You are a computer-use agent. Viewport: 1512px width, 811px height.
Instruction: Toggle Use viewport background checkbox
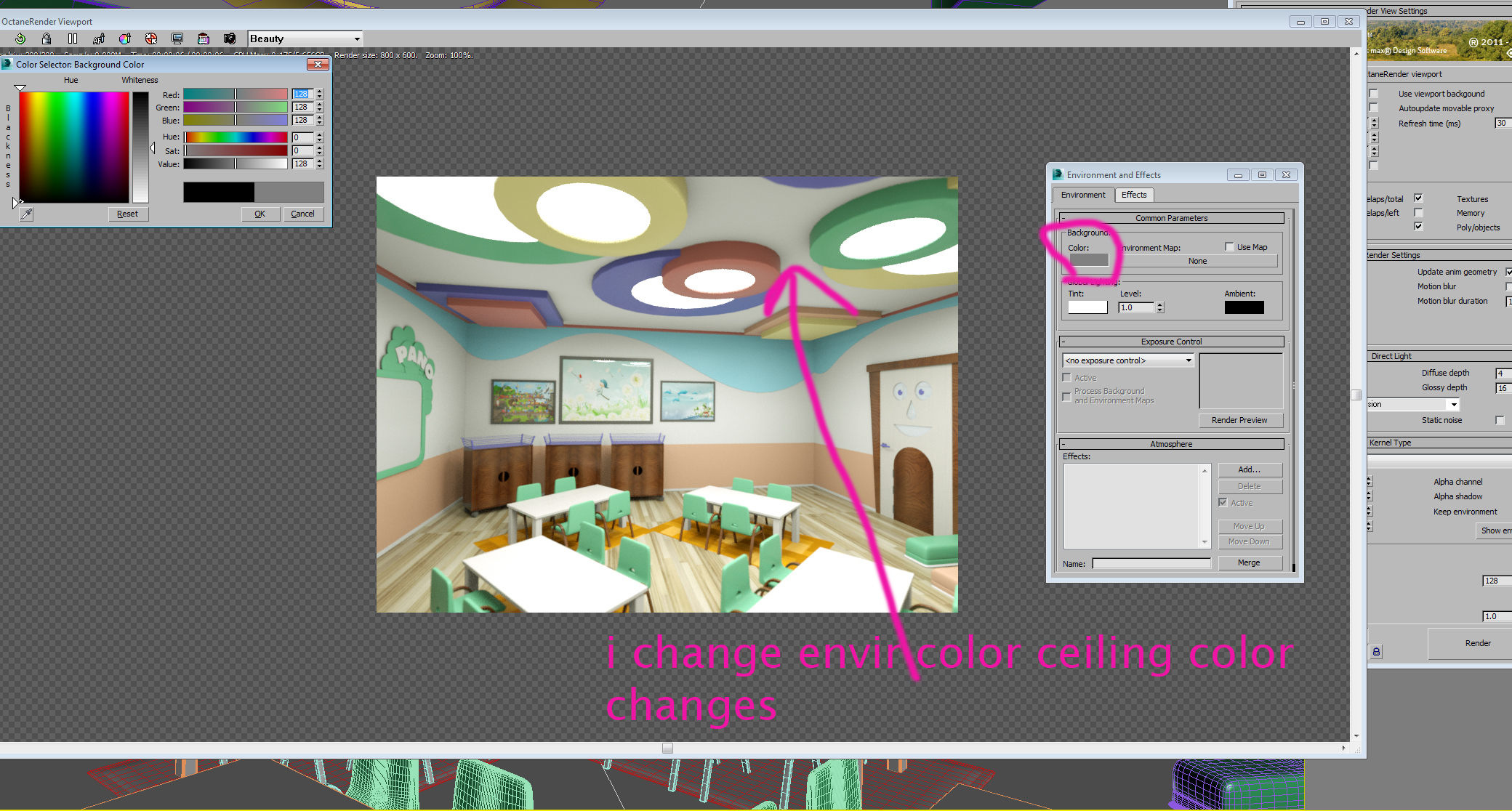click(1374, 94)
